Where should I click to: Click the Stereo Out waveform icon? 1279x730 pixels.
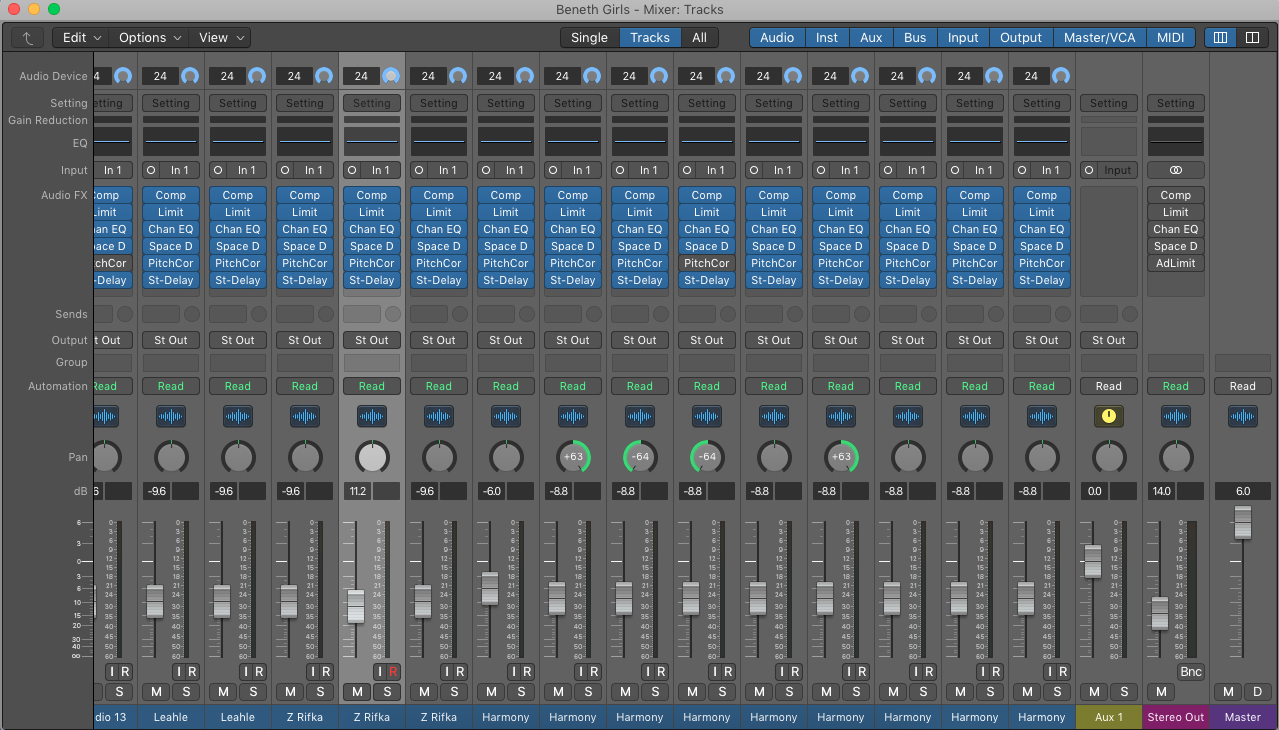(1175, 417)
